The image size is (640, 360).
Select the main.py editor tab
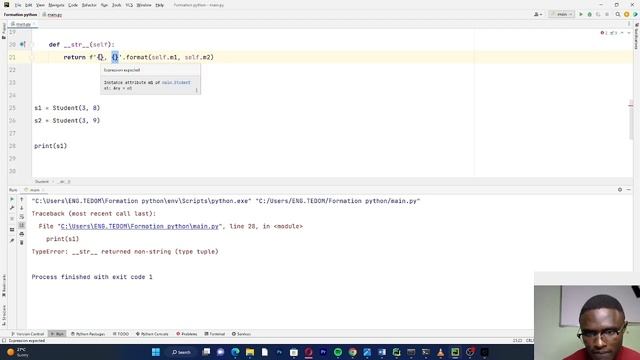[x=22, y=24]
